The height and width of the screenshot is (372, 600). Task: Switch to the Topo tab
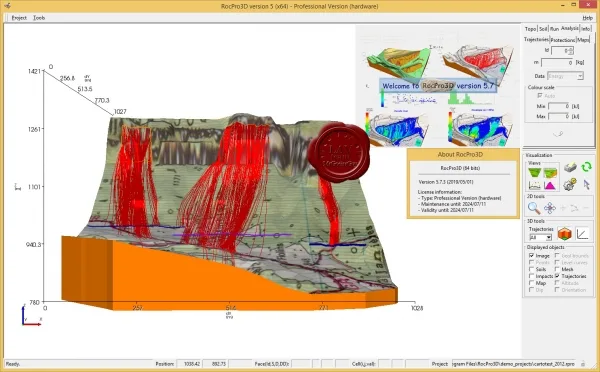pos(530,29)
